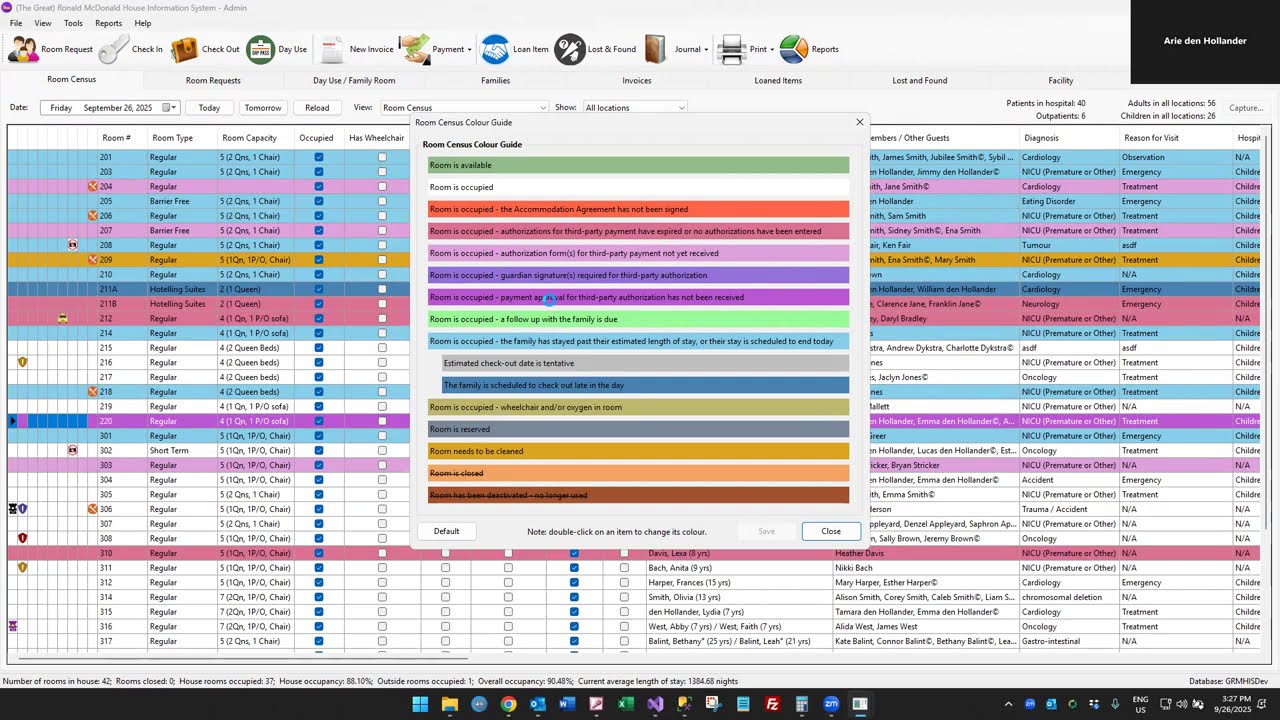Click the Reload button

click(317, 108)
